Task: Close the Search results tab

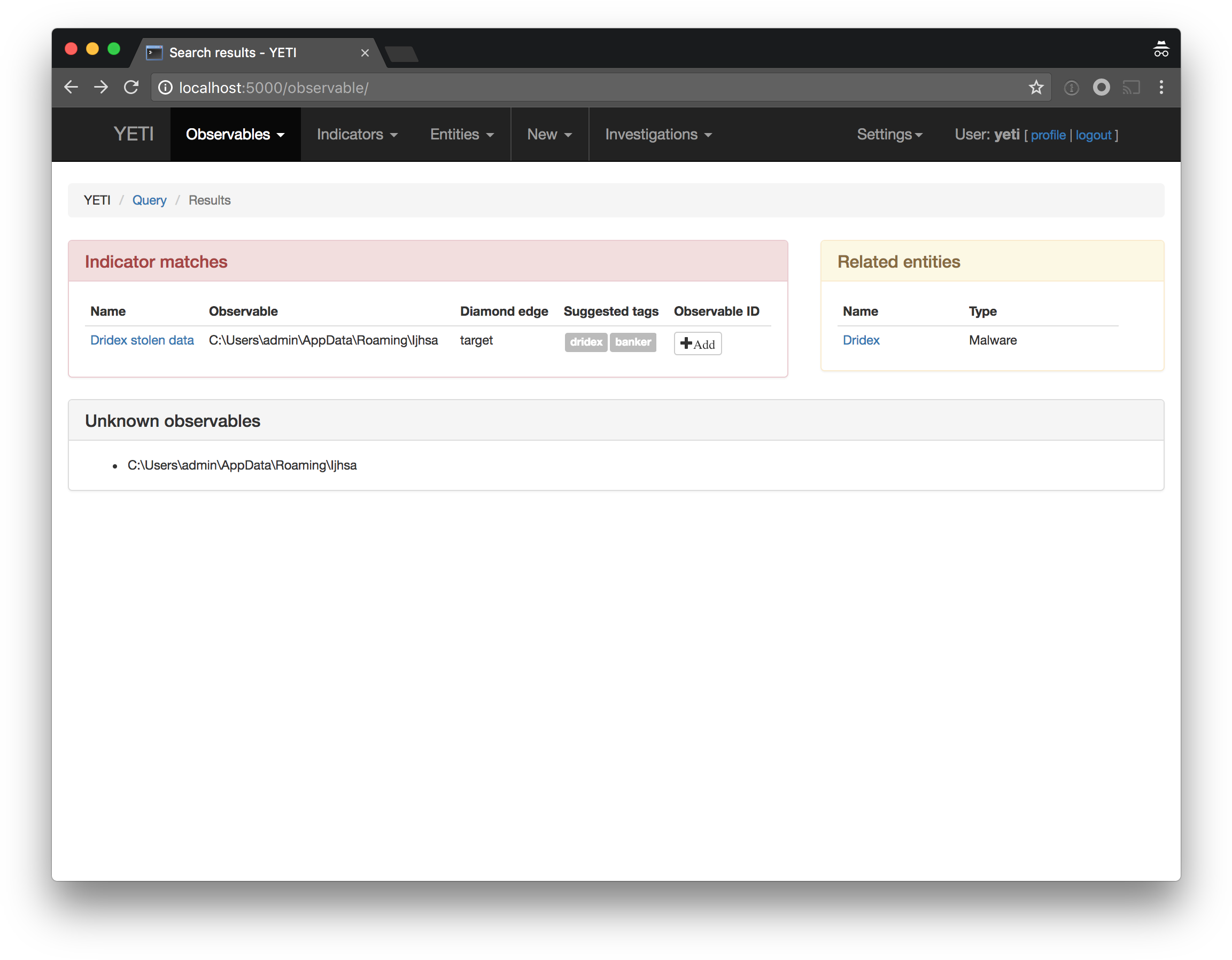Action: 365,53
